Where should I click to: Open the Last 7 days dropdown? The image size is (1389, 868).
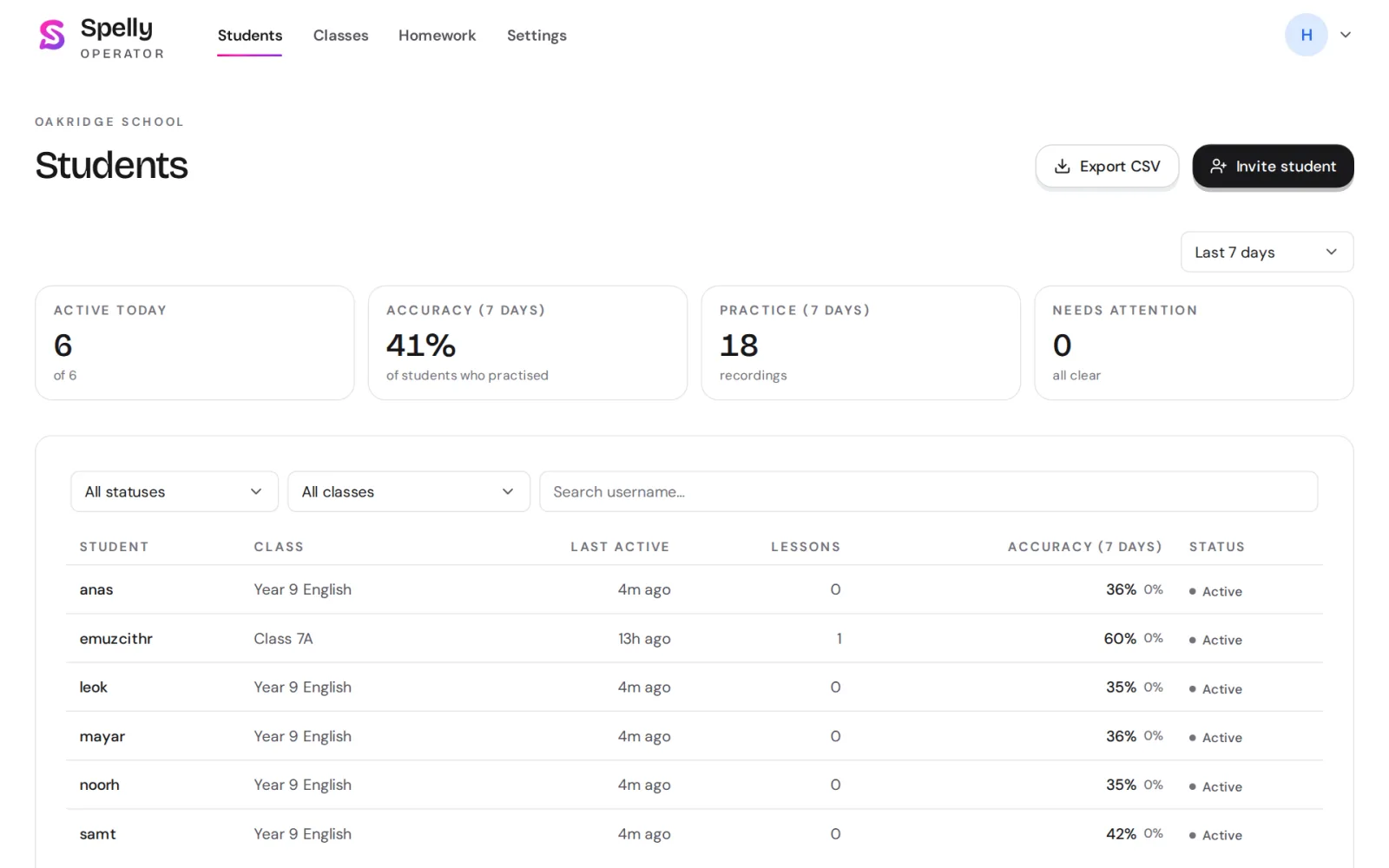click(x=1267, y=252)
